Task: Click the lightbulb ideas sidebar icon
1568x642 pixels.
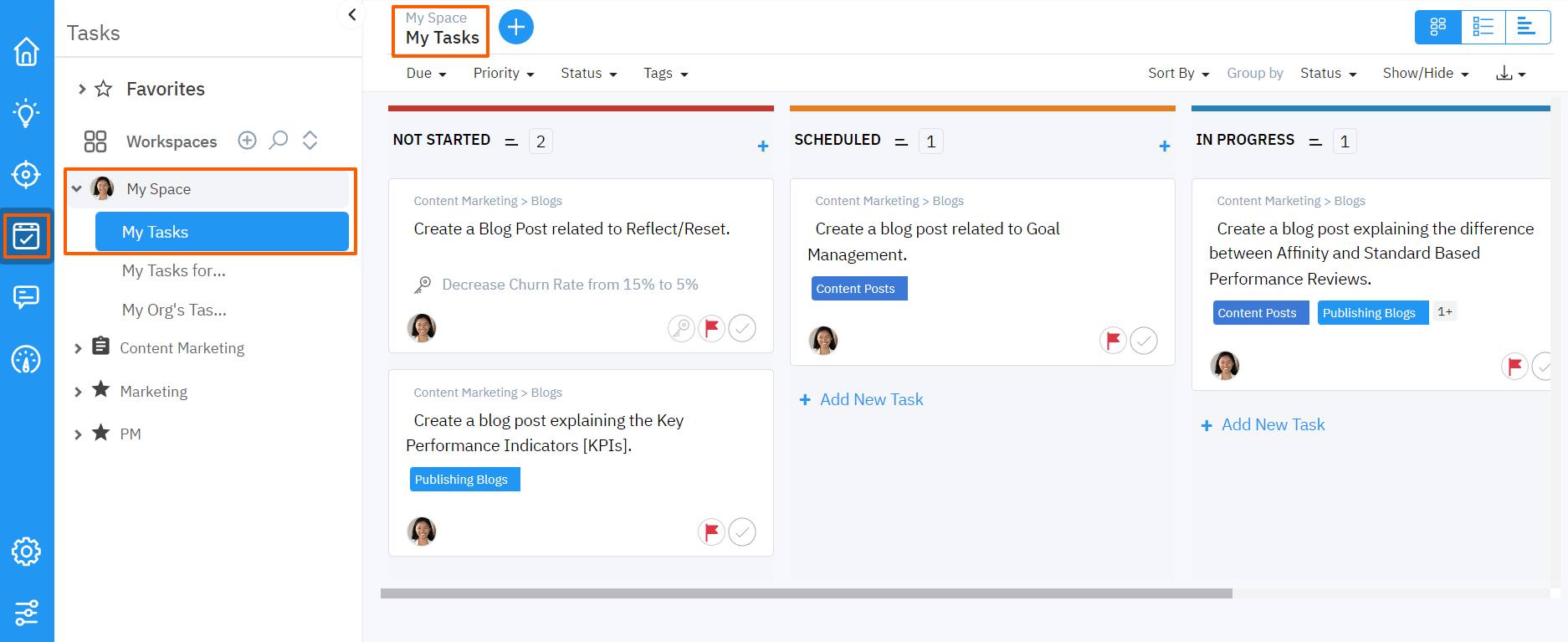Action: 26,113
